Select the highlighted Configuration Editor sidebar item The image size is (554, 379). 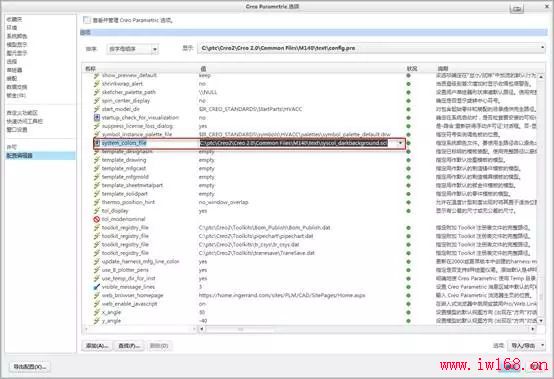(40, 156)
